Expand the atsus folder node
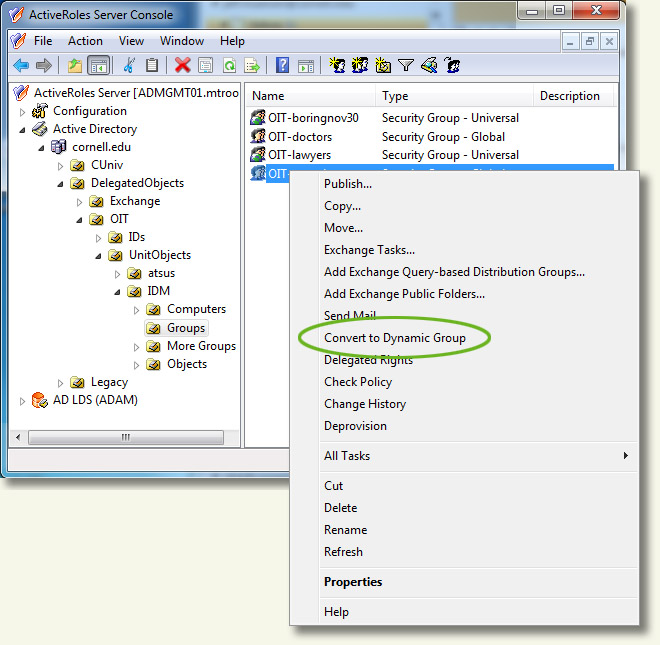The width and height of the screenshot is (660, 645). (117, 275)
